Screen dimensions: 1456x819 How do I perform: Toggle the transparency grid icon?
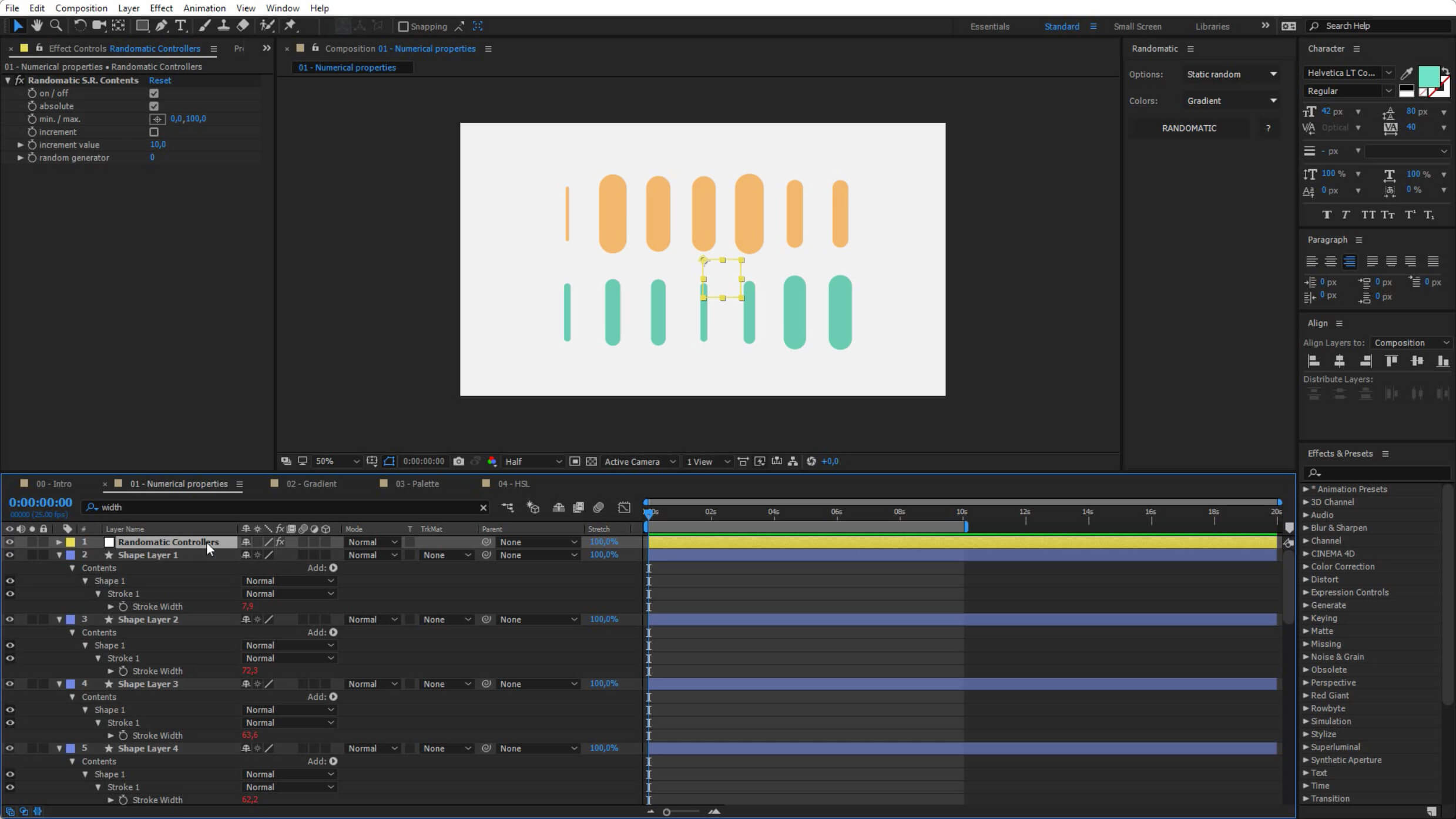point(592,462)
